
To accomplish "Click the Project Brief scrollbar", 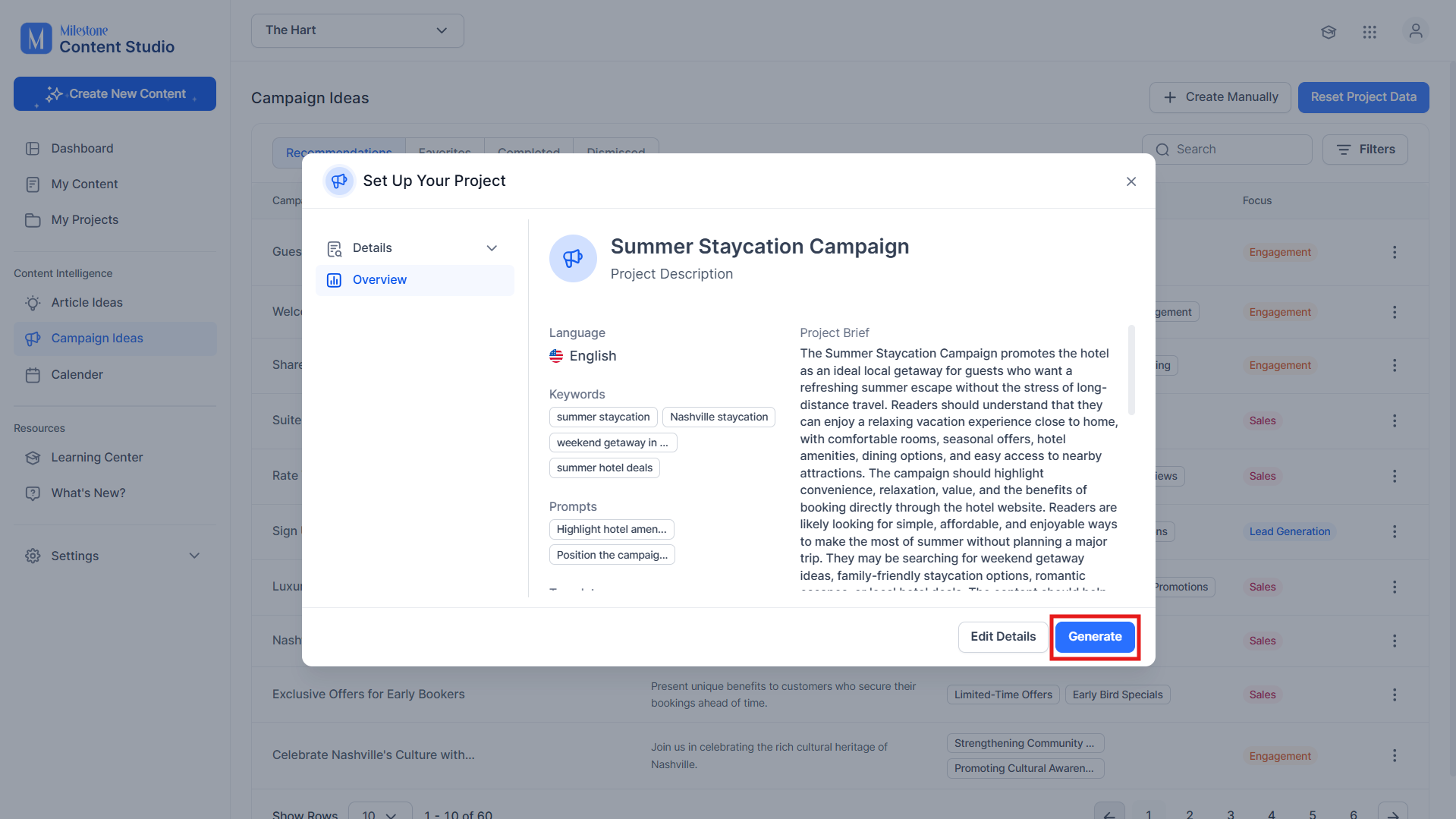I will [1131, 370].
